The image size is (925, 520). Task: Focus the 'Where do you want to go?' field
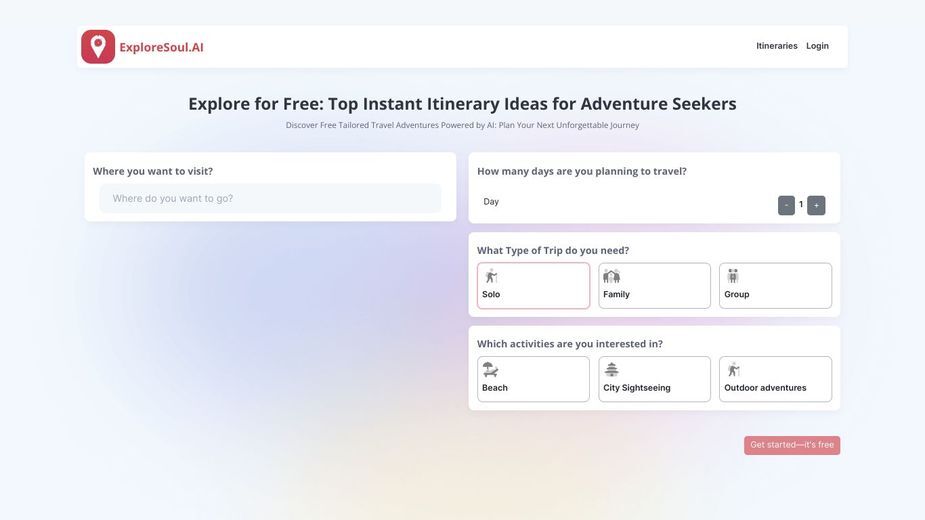(270, 198)
